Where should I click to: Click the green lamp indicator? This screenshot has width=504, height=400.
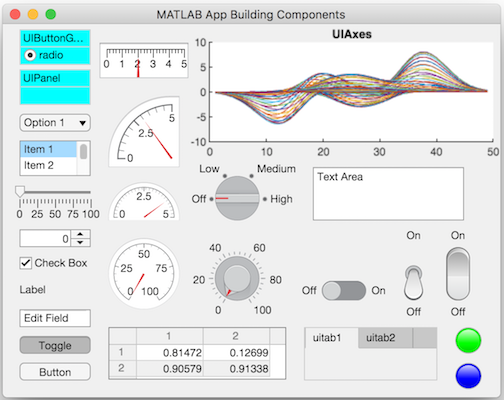468,340
